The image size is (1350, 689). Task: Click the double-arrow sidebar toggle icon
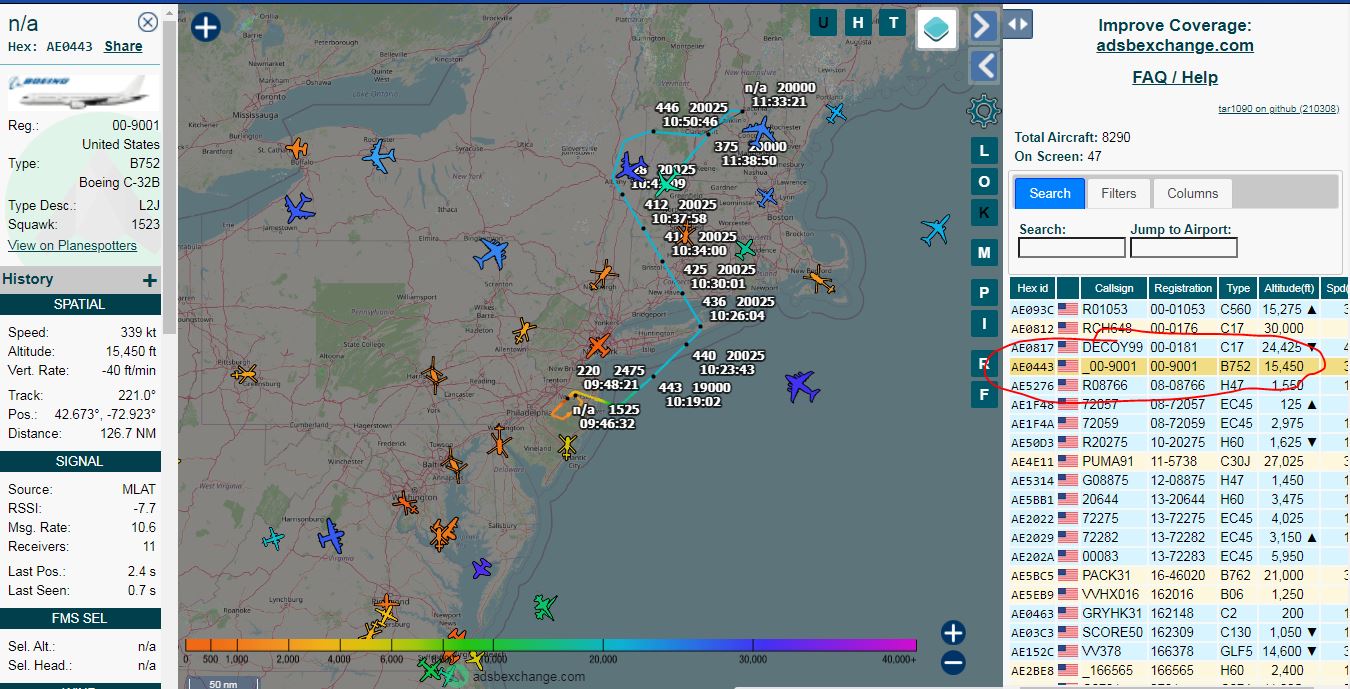(x=1017, y=24)
